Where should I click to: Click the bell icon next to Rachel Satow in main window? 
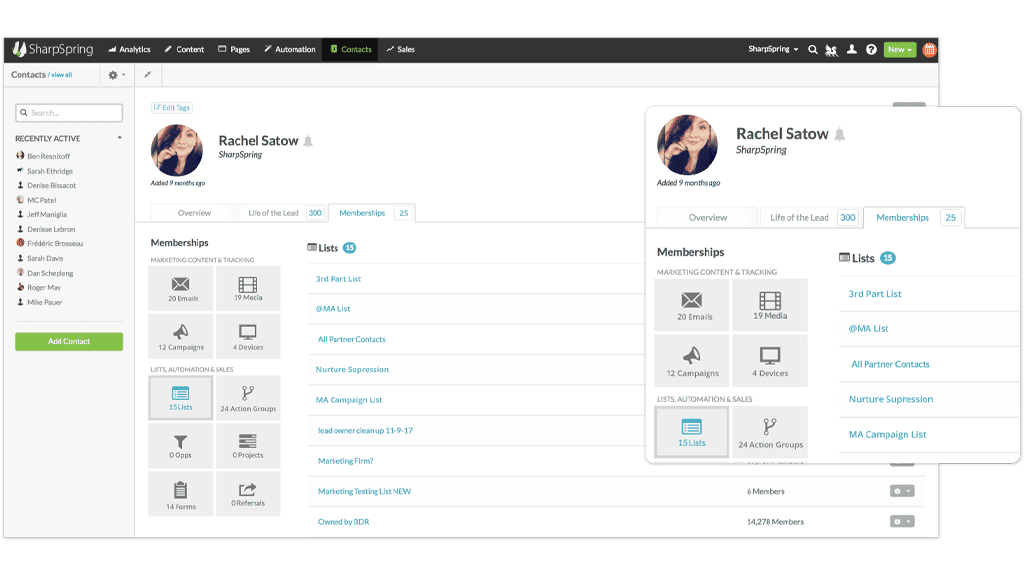[x=308, y=141]
